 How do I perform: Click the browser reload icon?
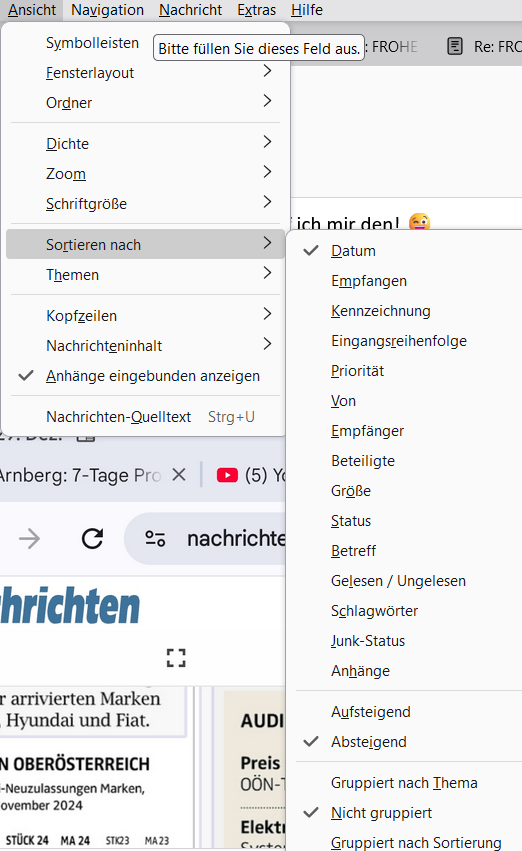(92, 538)
